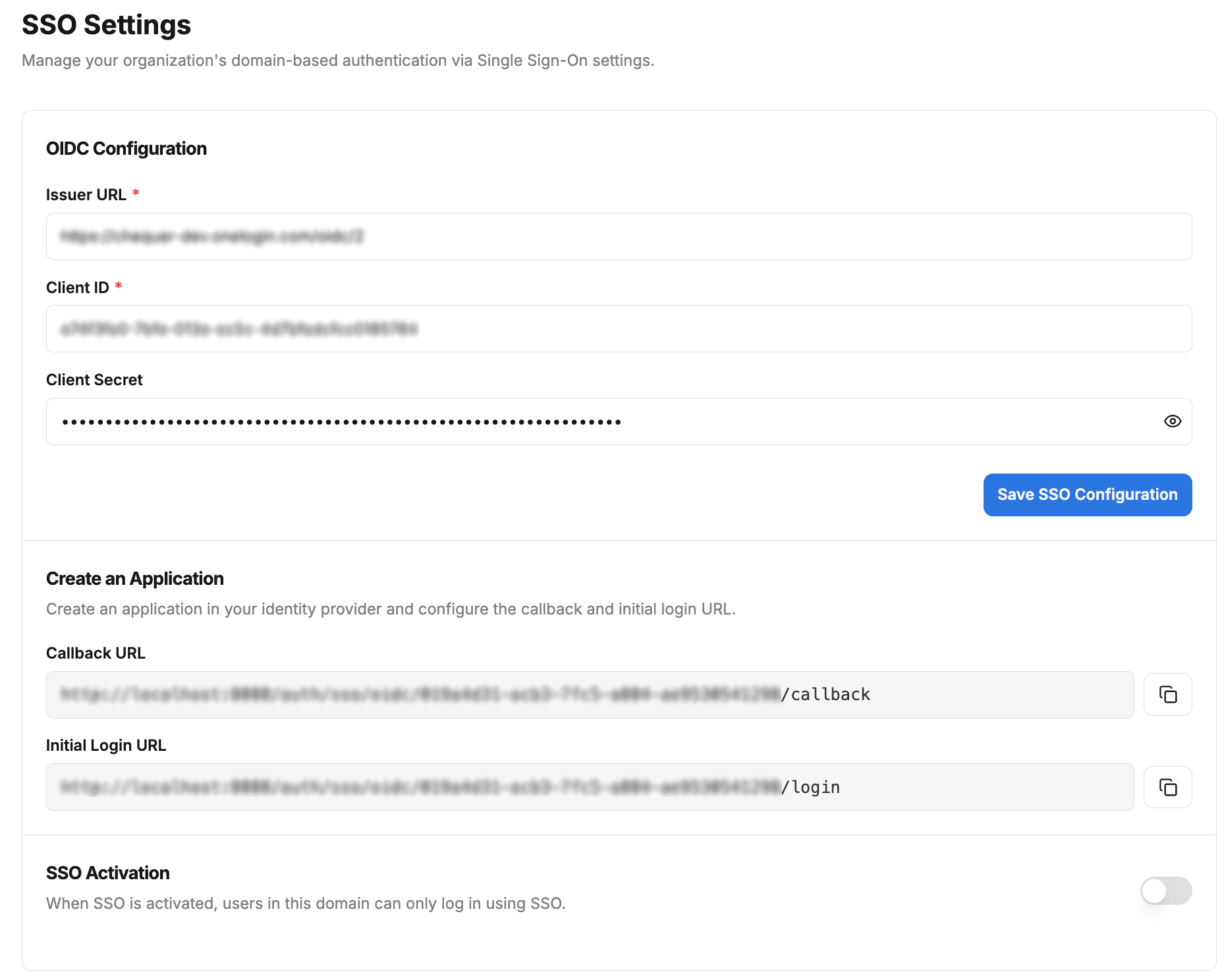Screen dimensions: 1224x980
Task: Copy the Callback URL
Action: [x=1167, y=695]
